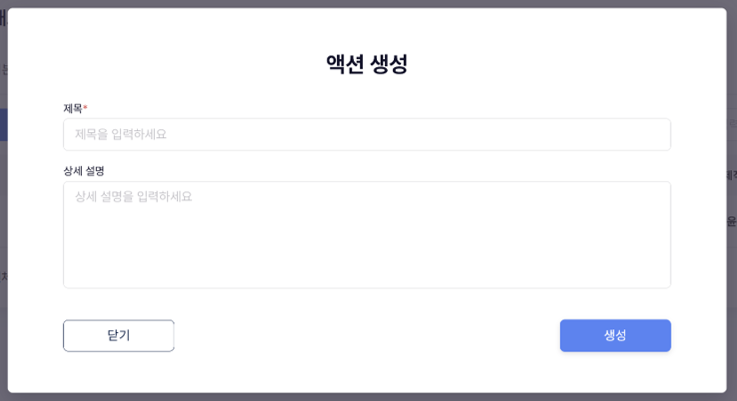
Task: Click the 생성 create button at bottom right
Action: 615,335
